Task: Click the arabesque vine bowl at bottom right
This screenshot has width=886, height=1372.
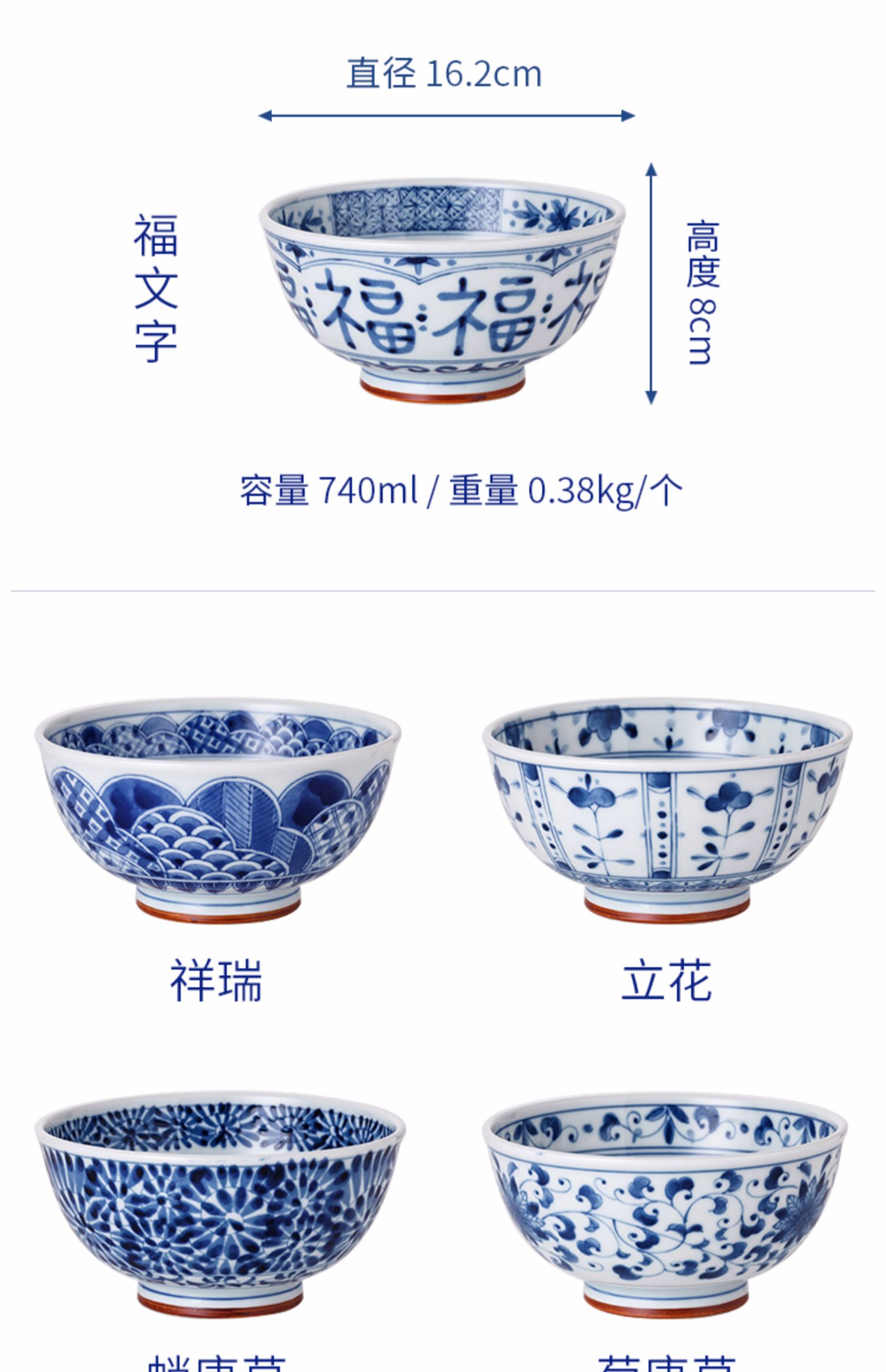Action: pyautogui.click(x=666, y=1204)
